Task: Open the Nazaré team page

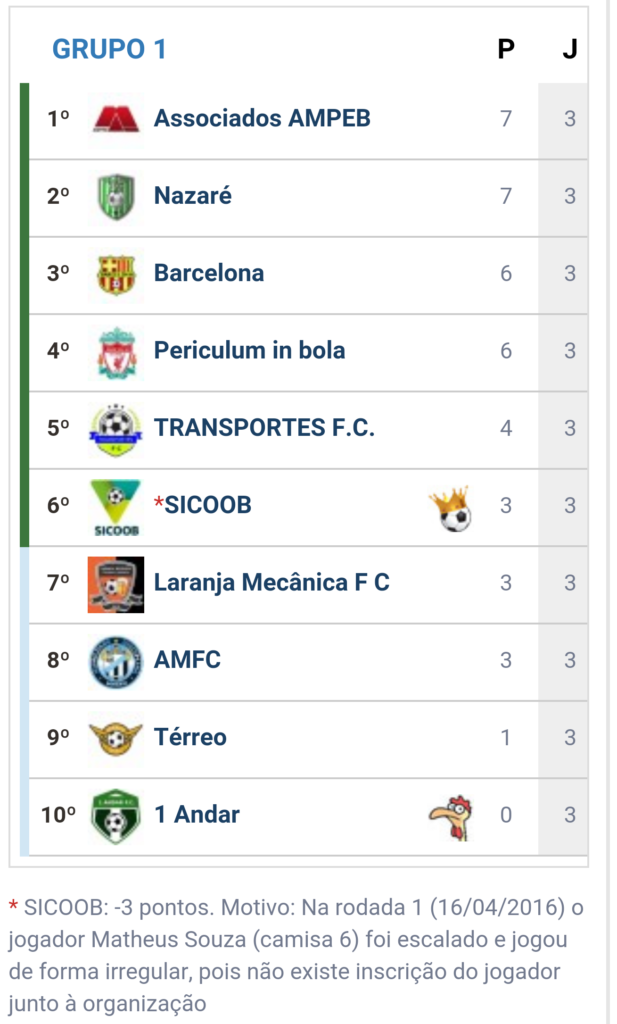Action: (193, 196)
